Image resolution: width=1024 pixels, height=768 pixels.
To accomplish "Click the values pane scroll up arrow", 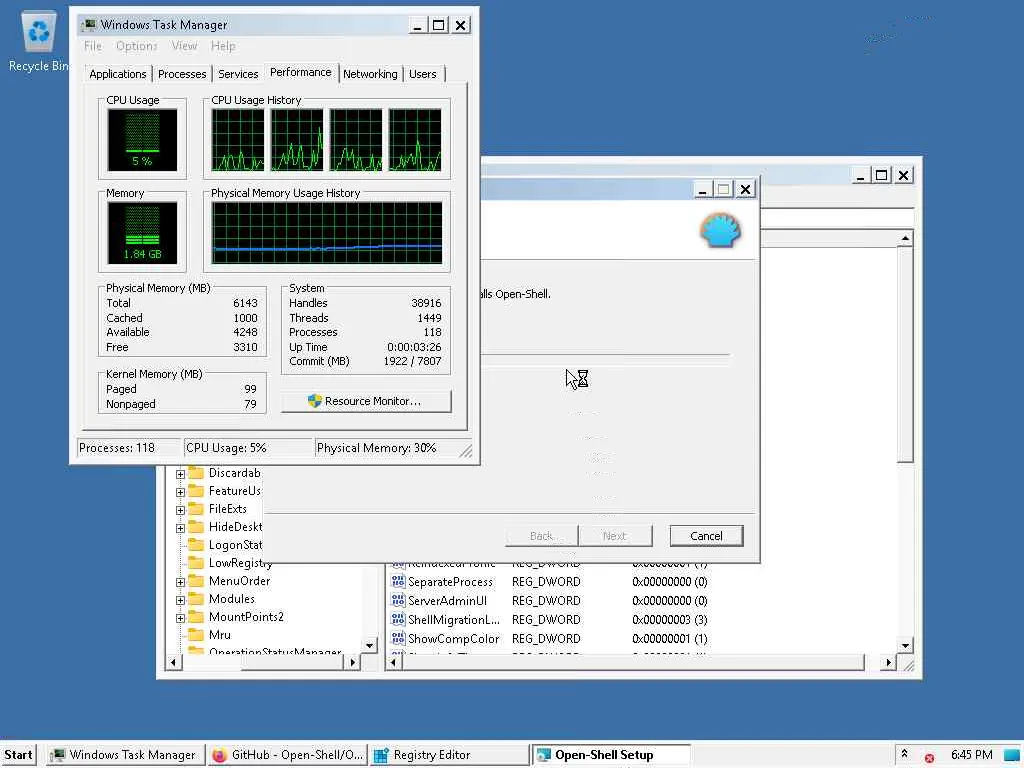I will pos(905,238).
